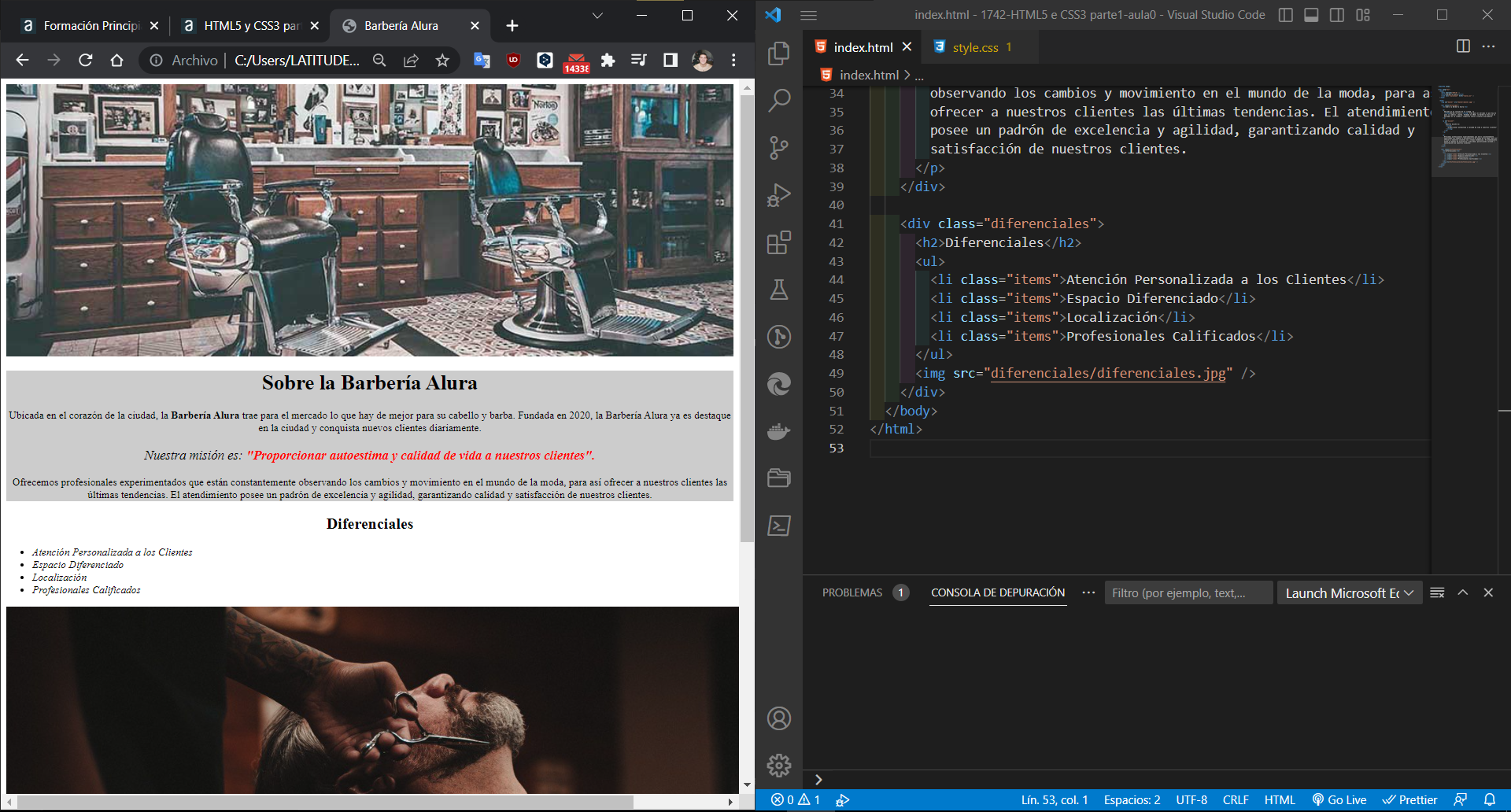This screenshot has width=1511, height=812.
Task: Open the tab search dropdown in browser
Action: (597, 15)
